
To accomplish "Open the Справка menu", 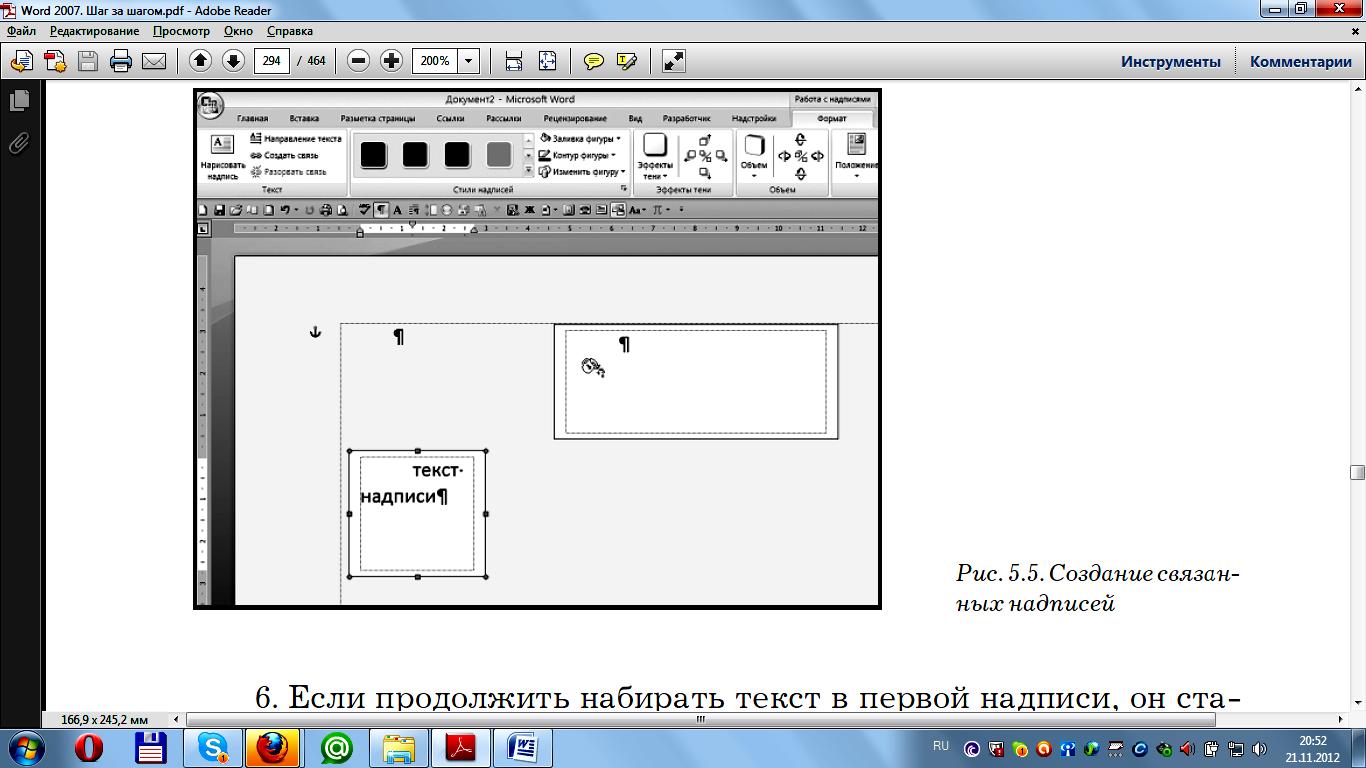I will (x=290, y=31).
